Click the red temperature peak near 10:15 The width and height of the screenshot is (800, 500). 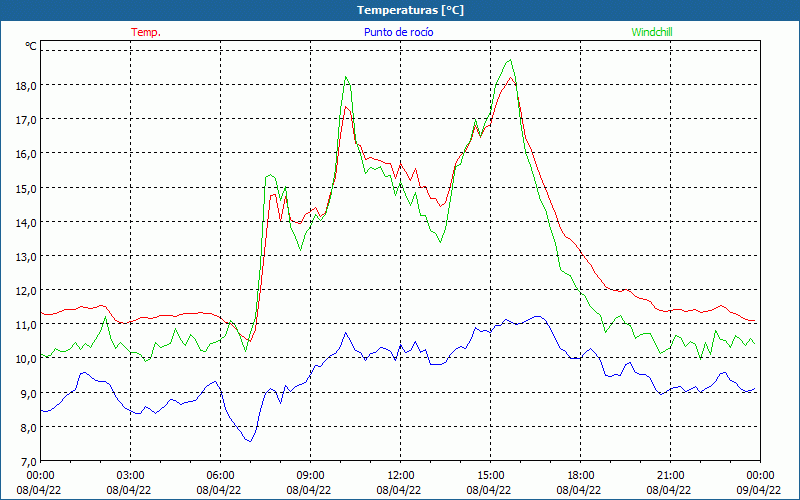346,107
